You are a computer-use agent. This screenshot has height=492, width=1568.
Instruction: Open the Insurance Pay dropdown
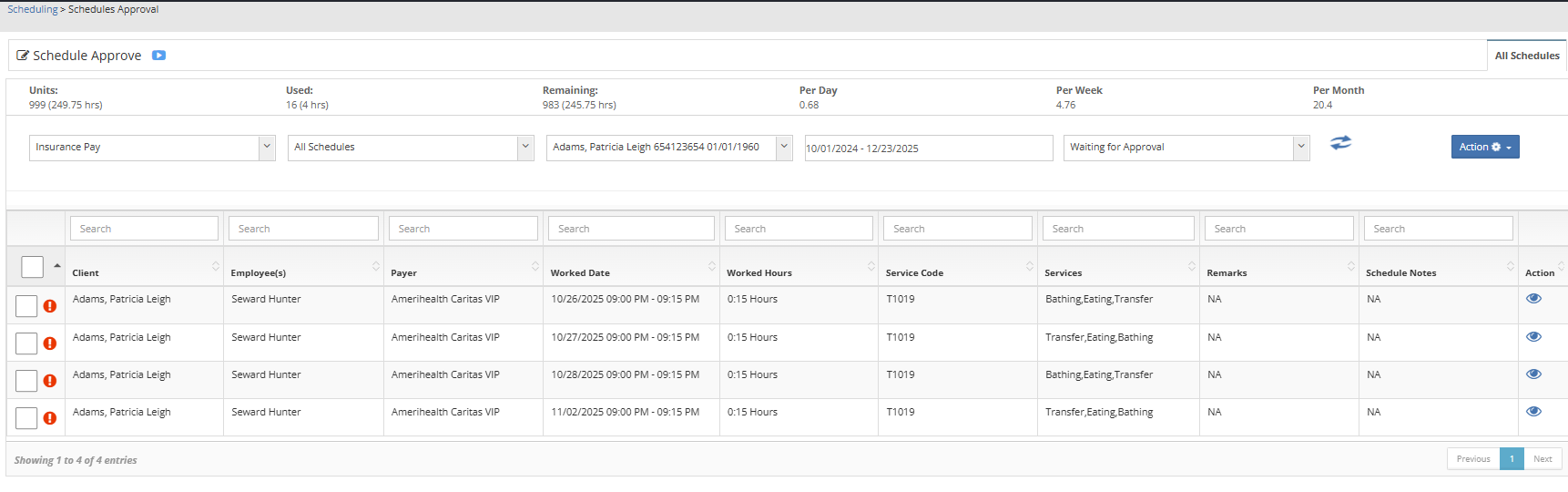pyautogui.click(x=152, y=148)
